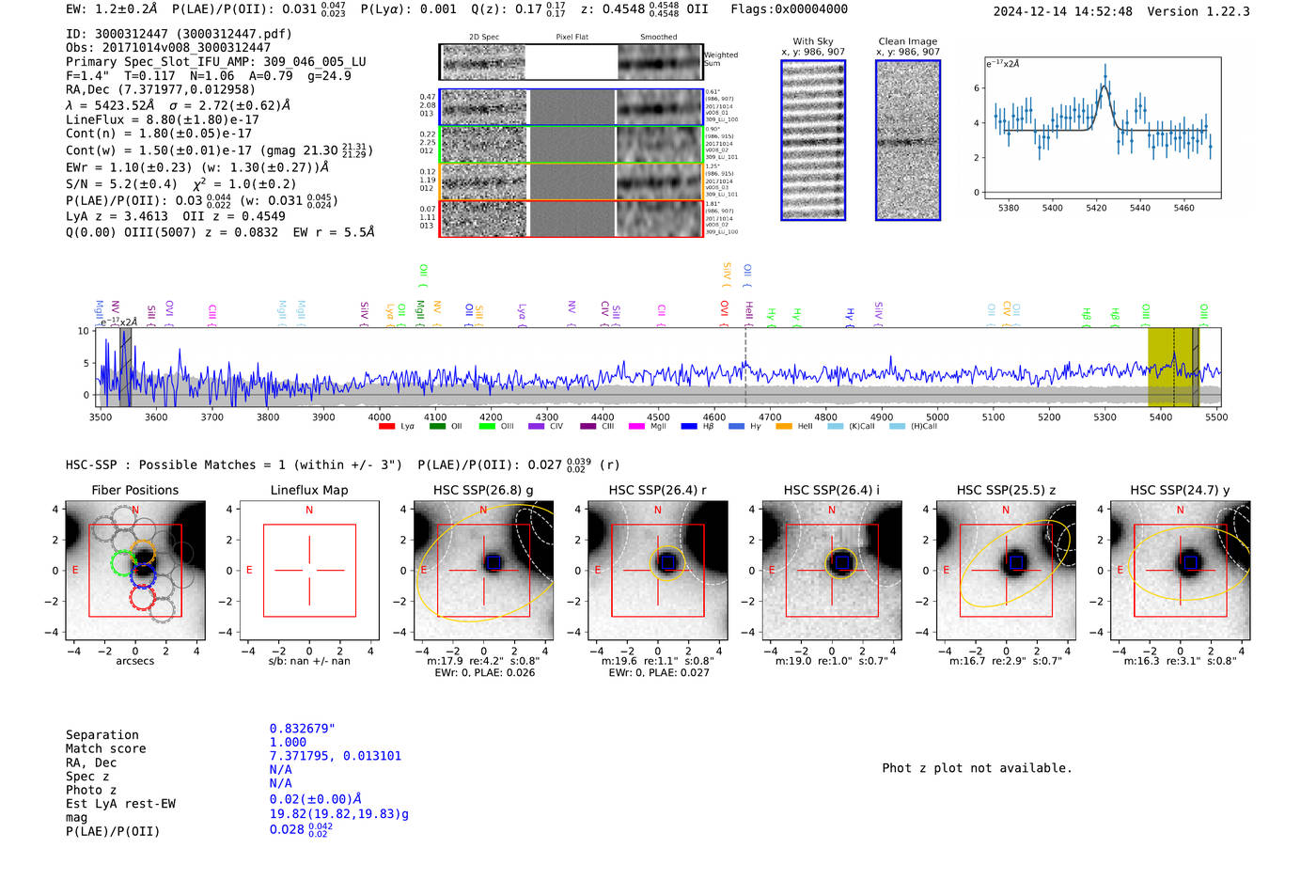The width and height of the screenshot is (1316, 896).
Task: Click the Obs: 20171014v008_3000312447 line
Action: point(168,48)
